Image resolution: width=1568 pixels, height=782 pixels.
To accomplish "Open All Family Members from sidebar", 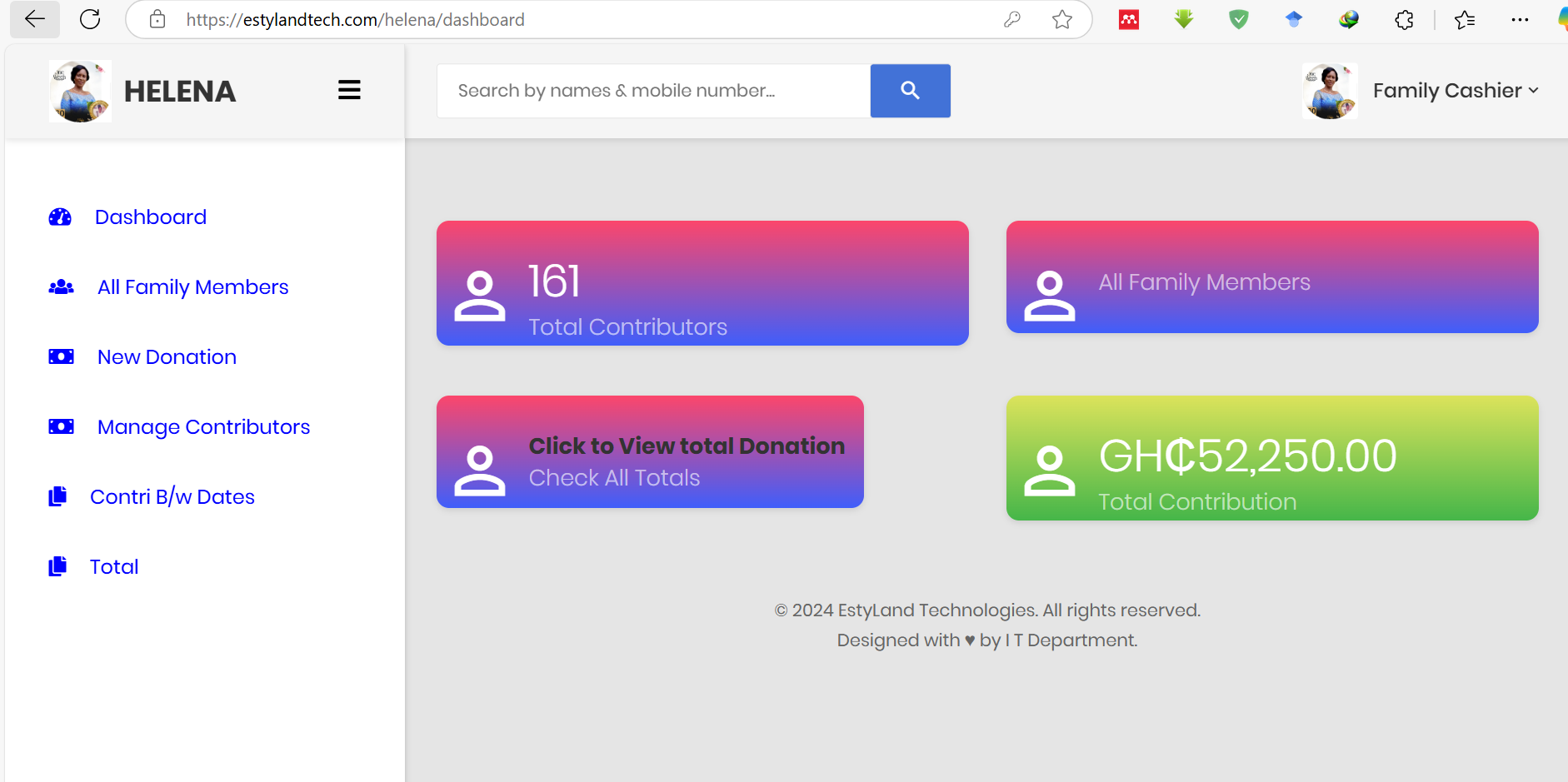I will (x=192, y=286).
